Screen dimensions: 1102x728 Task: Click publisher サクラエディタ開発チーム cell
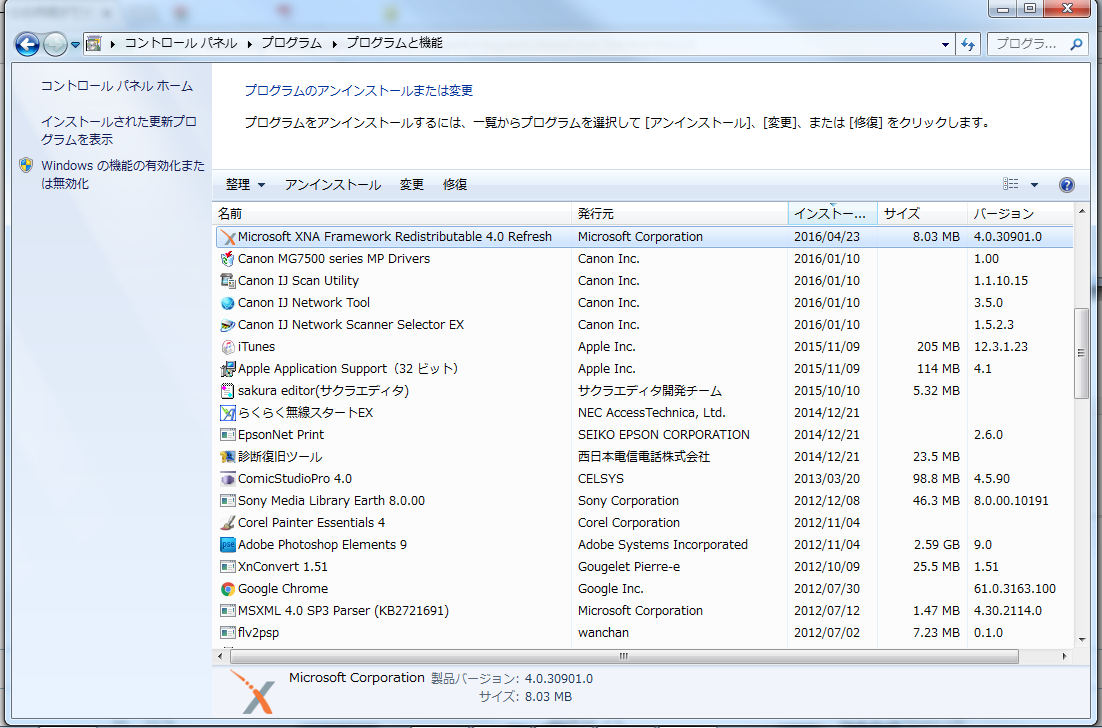[649, 391]
